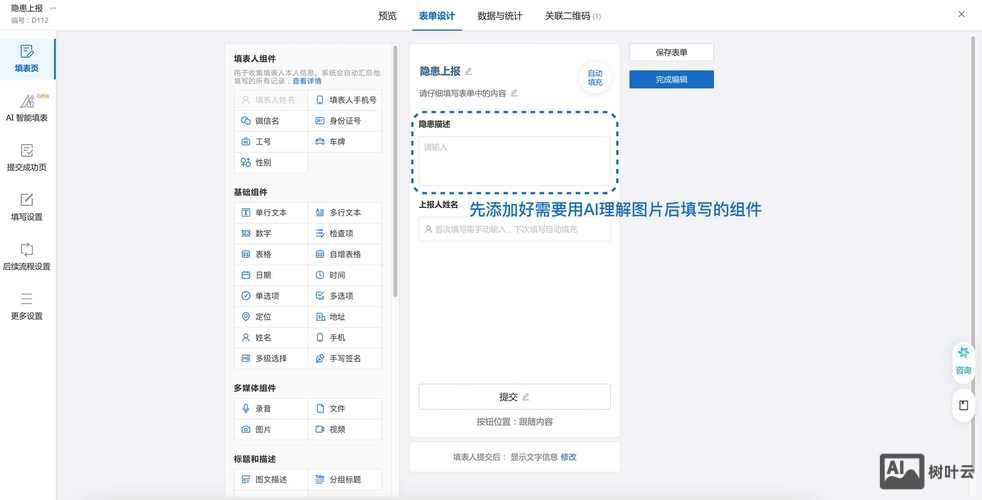
Task: Add 定位 component
Action: point(271,317)
